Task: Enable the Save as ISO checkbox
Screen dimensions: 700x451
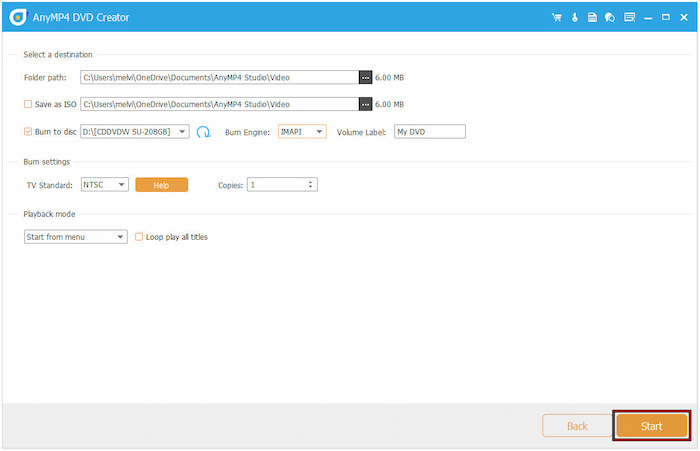Action: tap(28, 104)
